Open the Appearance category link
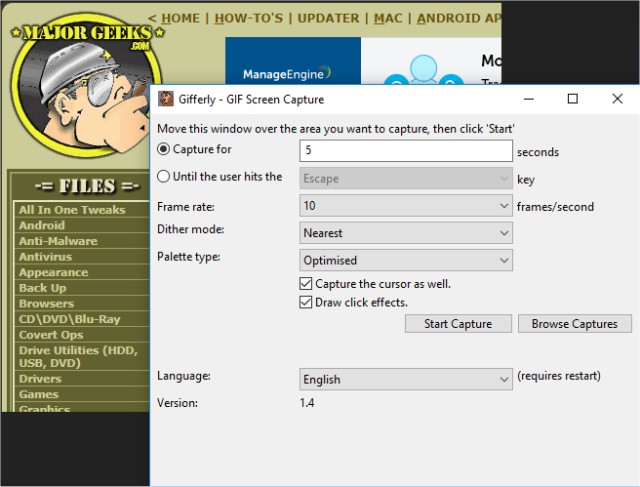 click(x=53, y=272)
